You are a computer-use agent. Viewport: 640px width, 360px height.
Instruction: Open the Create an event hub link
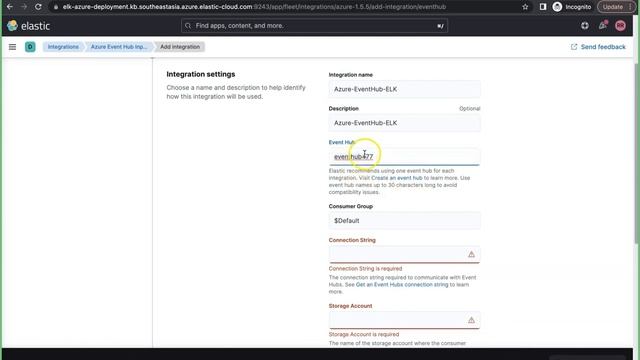click(x=397, y=178)
